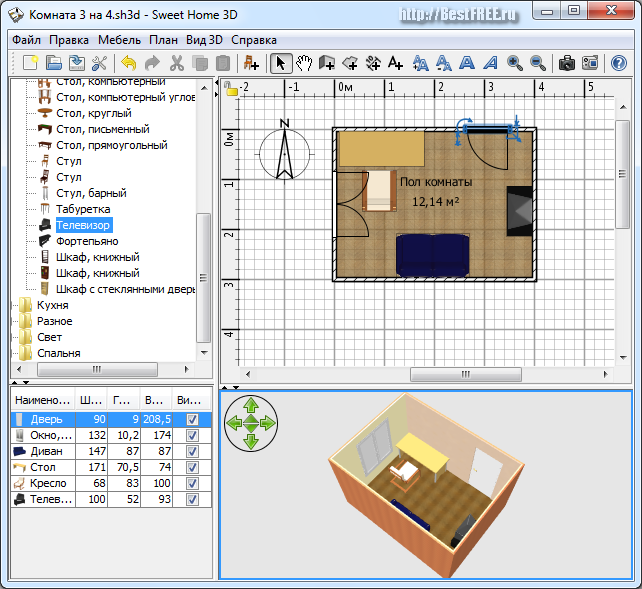Expand the Свет folder in tree
642x589 pixels.
[49, 337]
